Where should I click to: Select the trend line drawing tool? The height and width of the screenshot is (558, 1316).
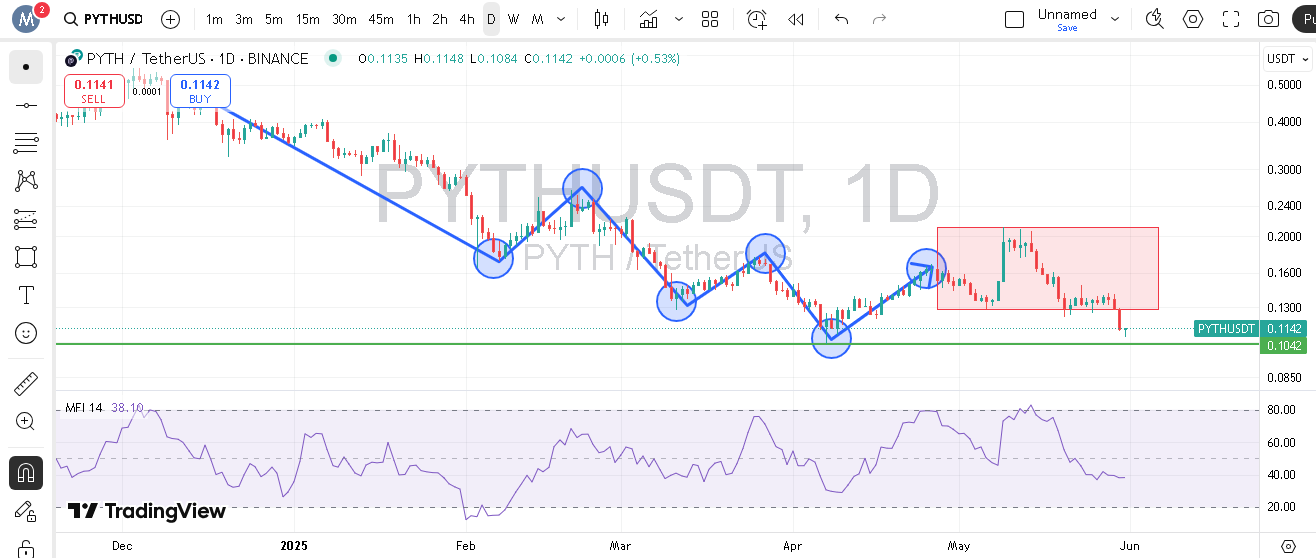(26, 105)
